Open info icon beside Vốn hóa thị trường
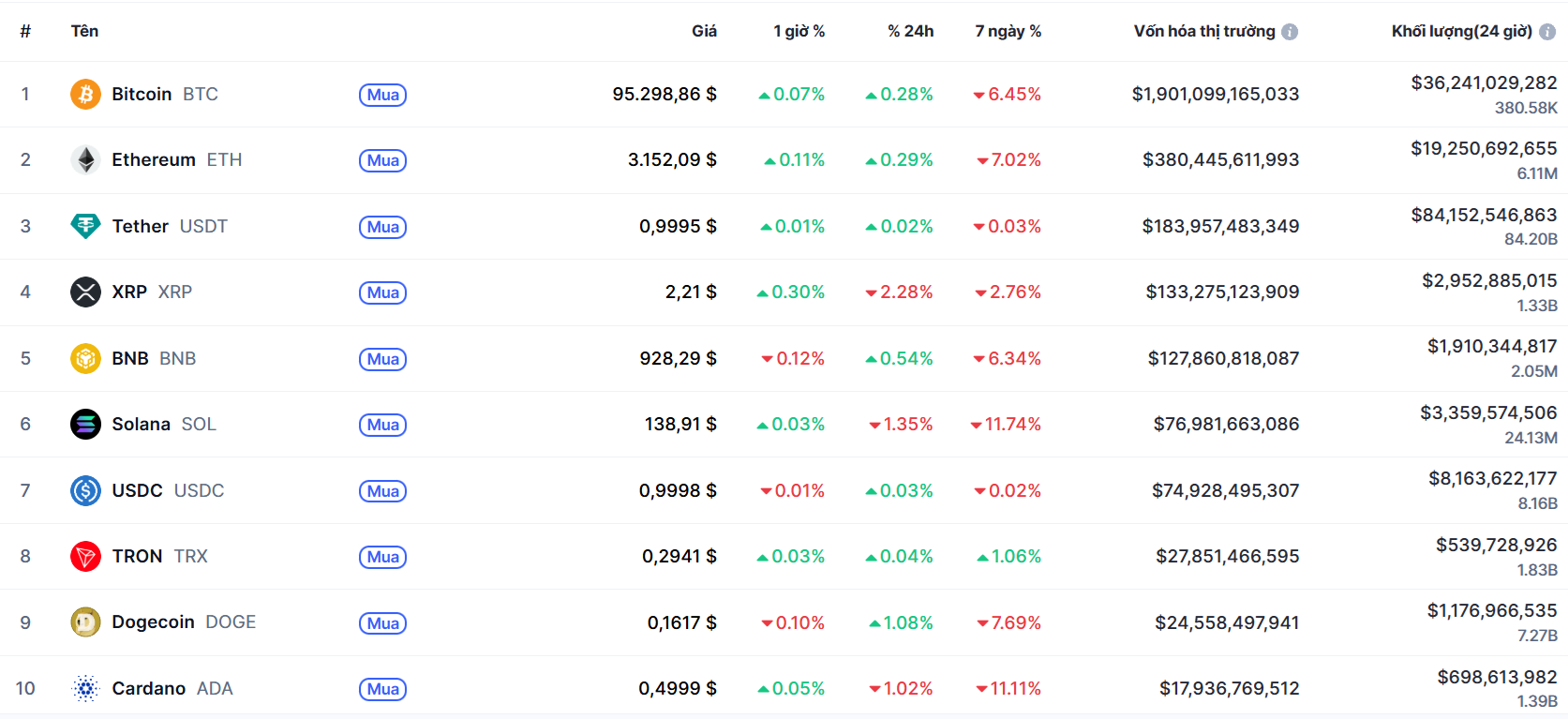 click(x=1290, y=32)
